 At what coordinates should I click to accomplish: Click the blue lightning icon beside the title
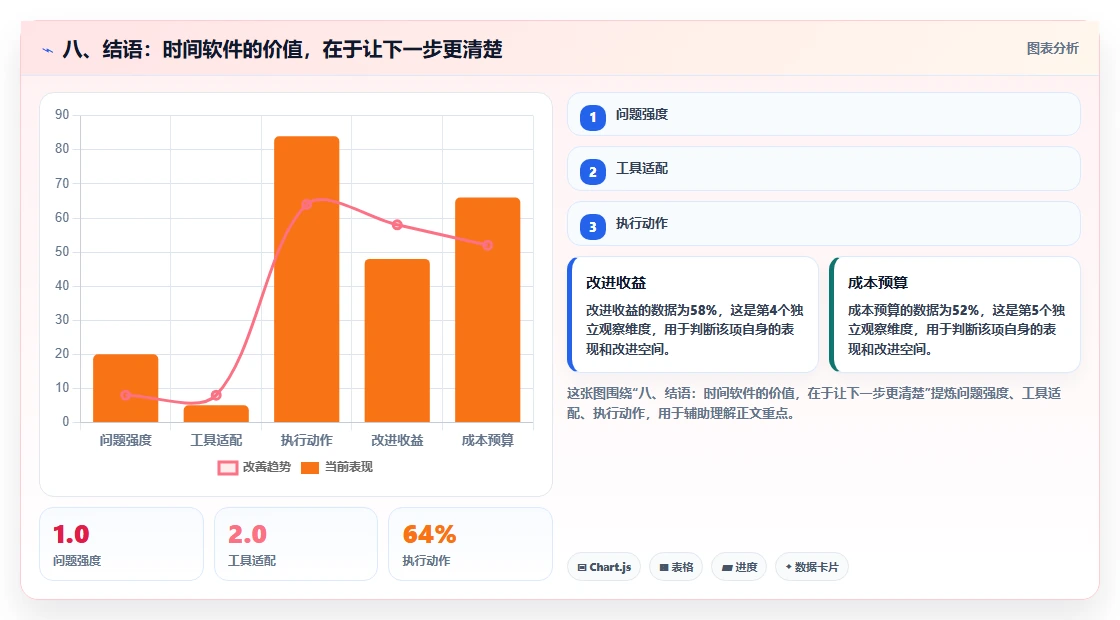(x=48, y=50)
